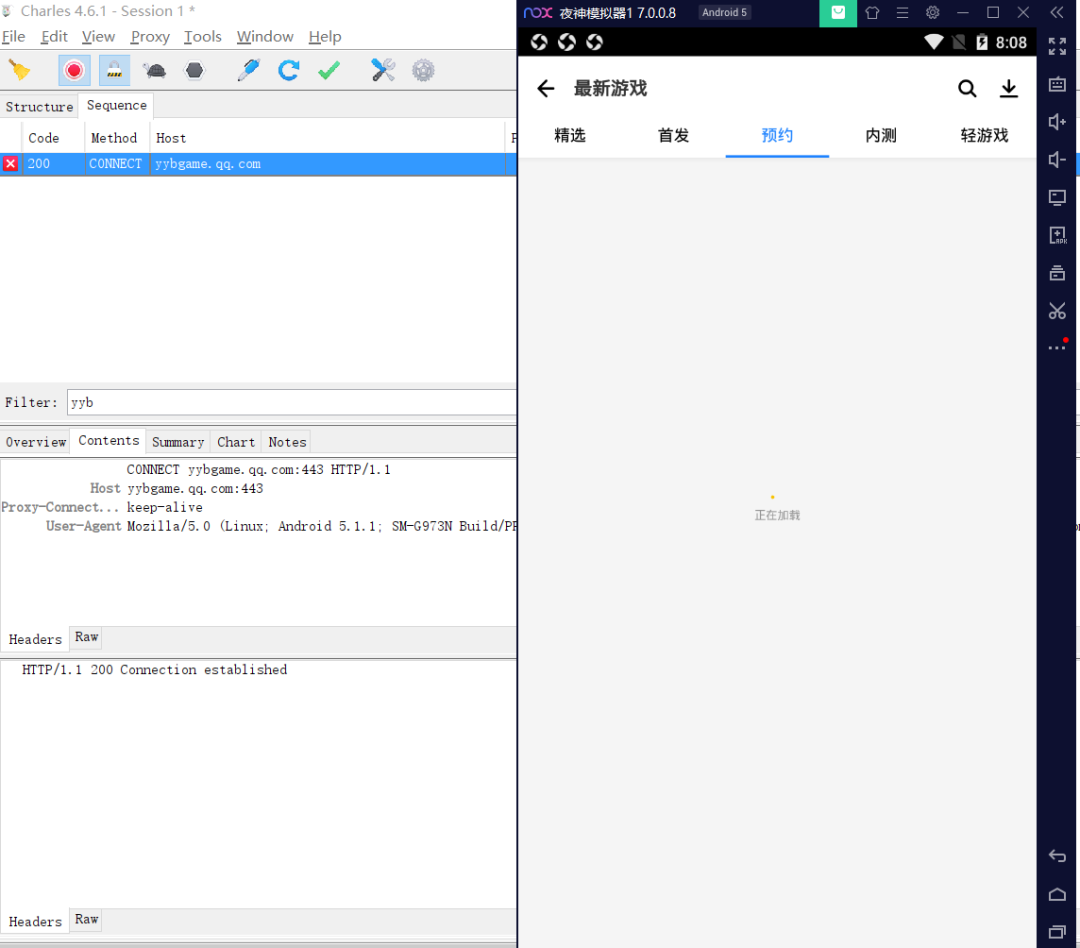Screen dimensions: 1080x948
Task: Toggle breakpoints hexagon icon
Action: pos(195,70)
